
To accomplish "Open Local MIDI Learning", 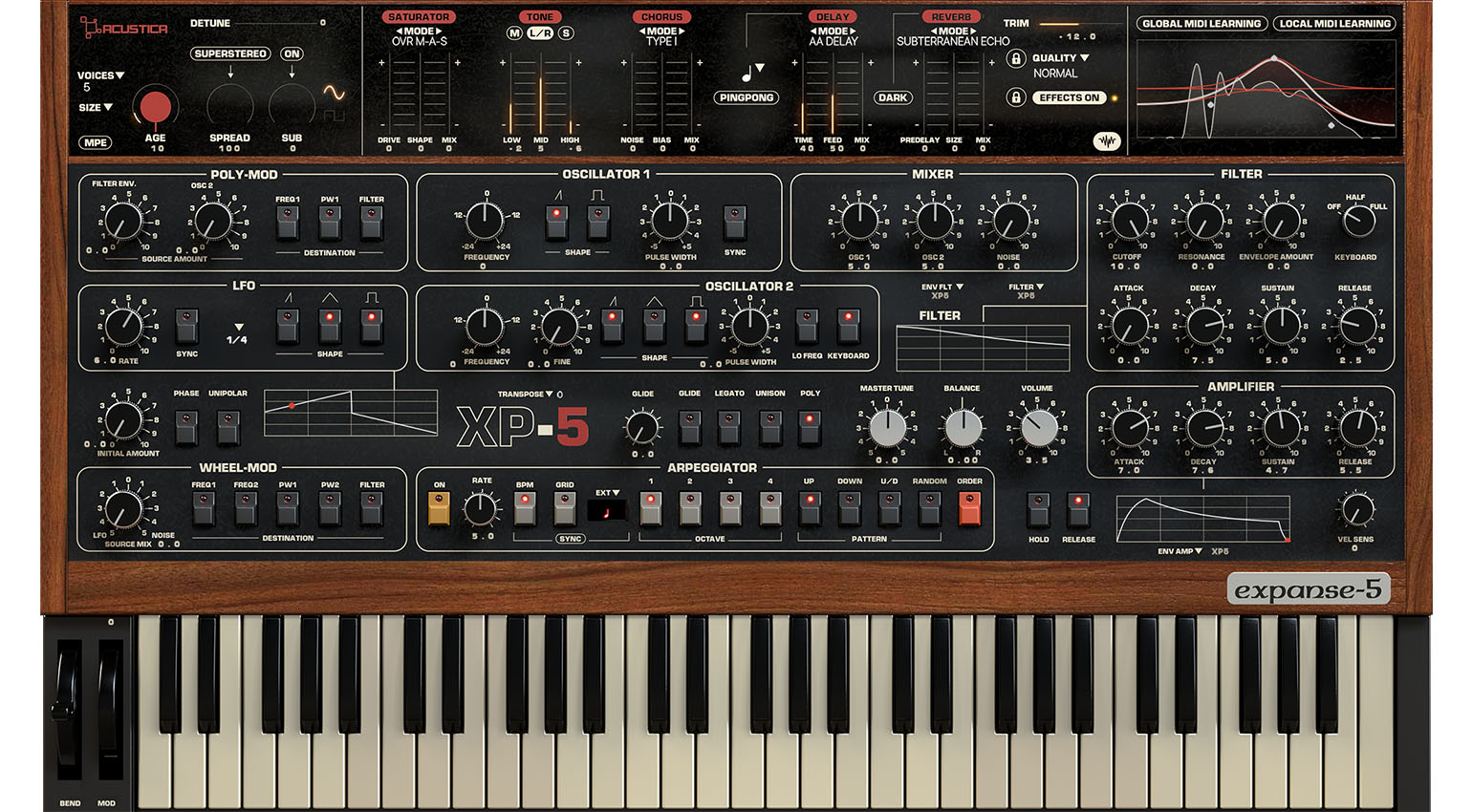I will (1334, 23).
